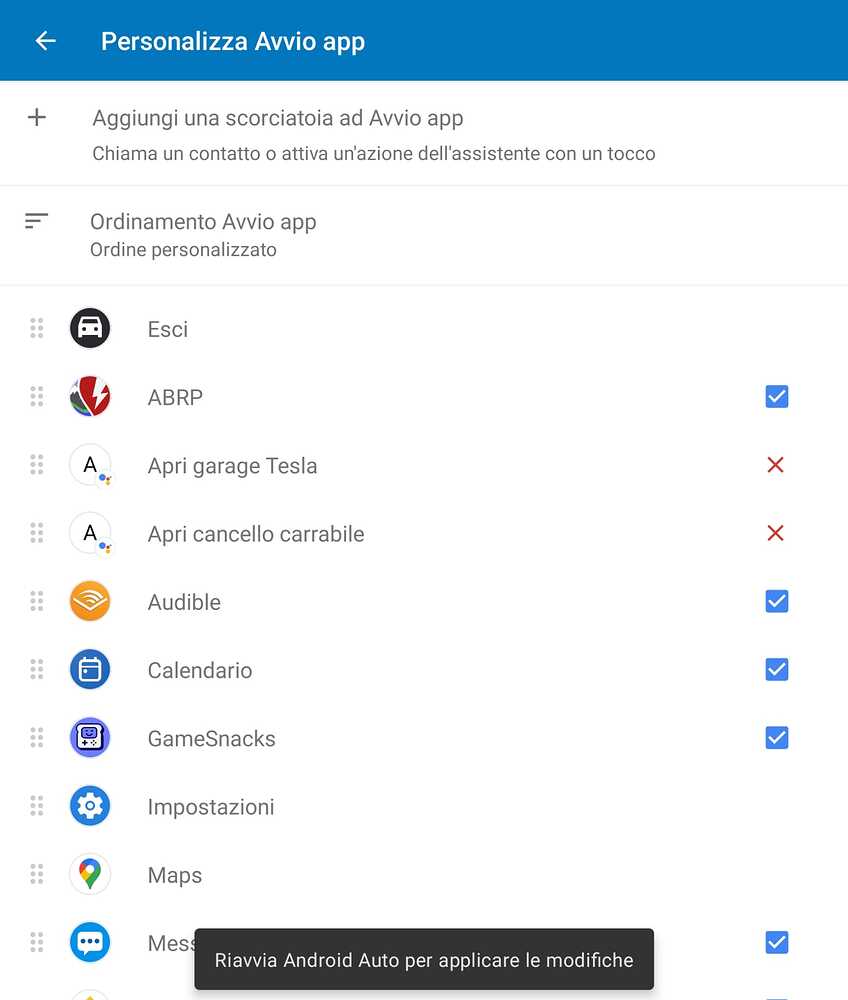Toggle the GameSnacks checkbox off
This screenshot has width=848, height=1000.
776,738
